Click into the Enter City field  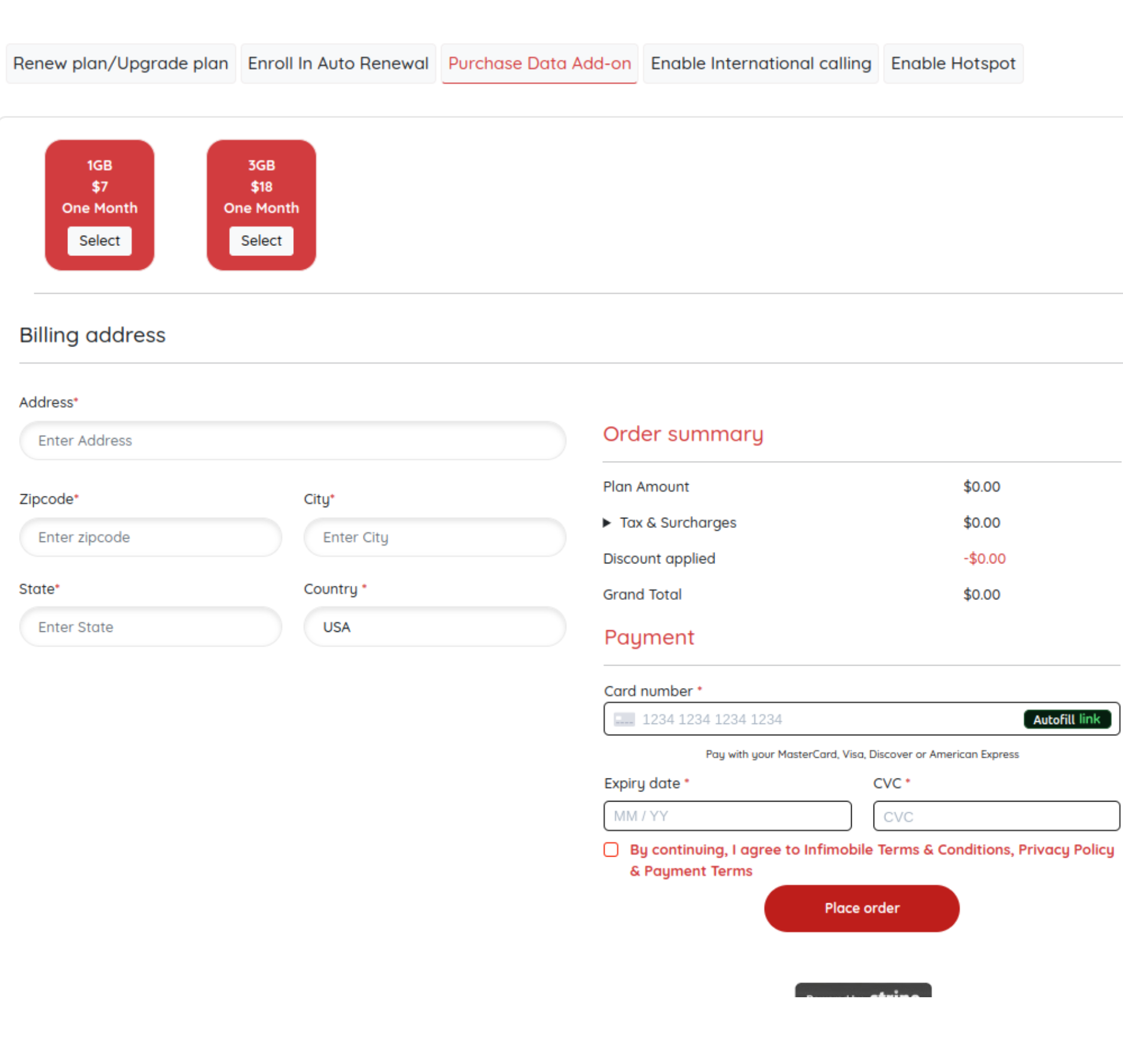point(434,537)
